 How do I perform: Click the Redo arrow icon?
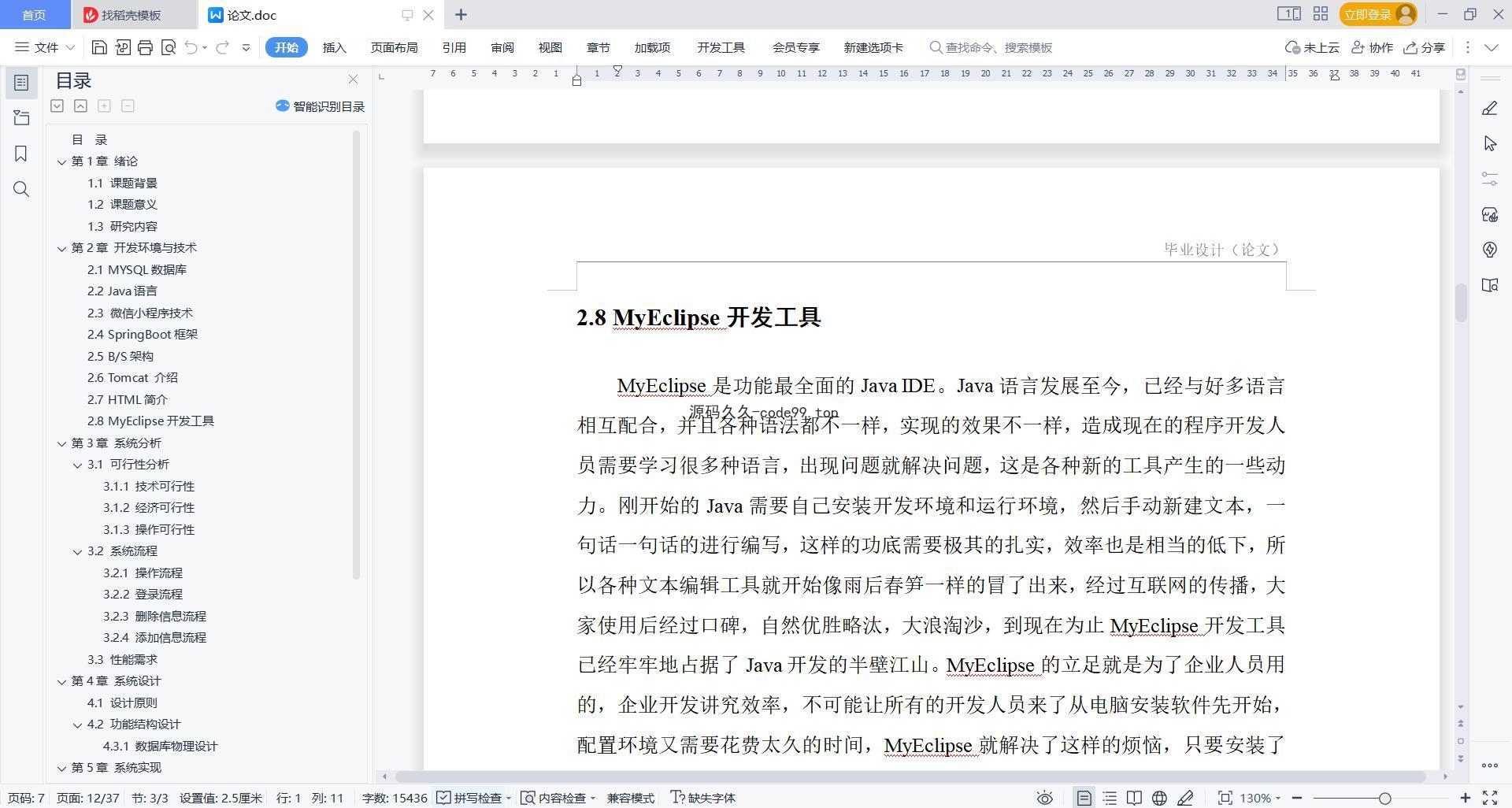click(x=222, y=47)
